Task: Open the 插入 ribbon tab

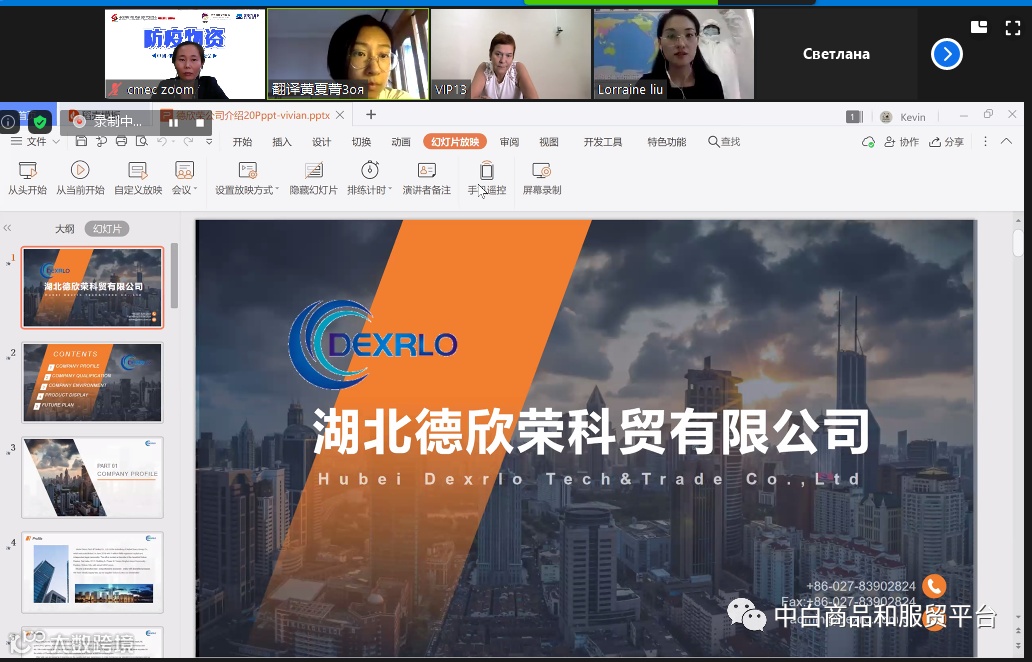Action: click(x=282, y=141)
